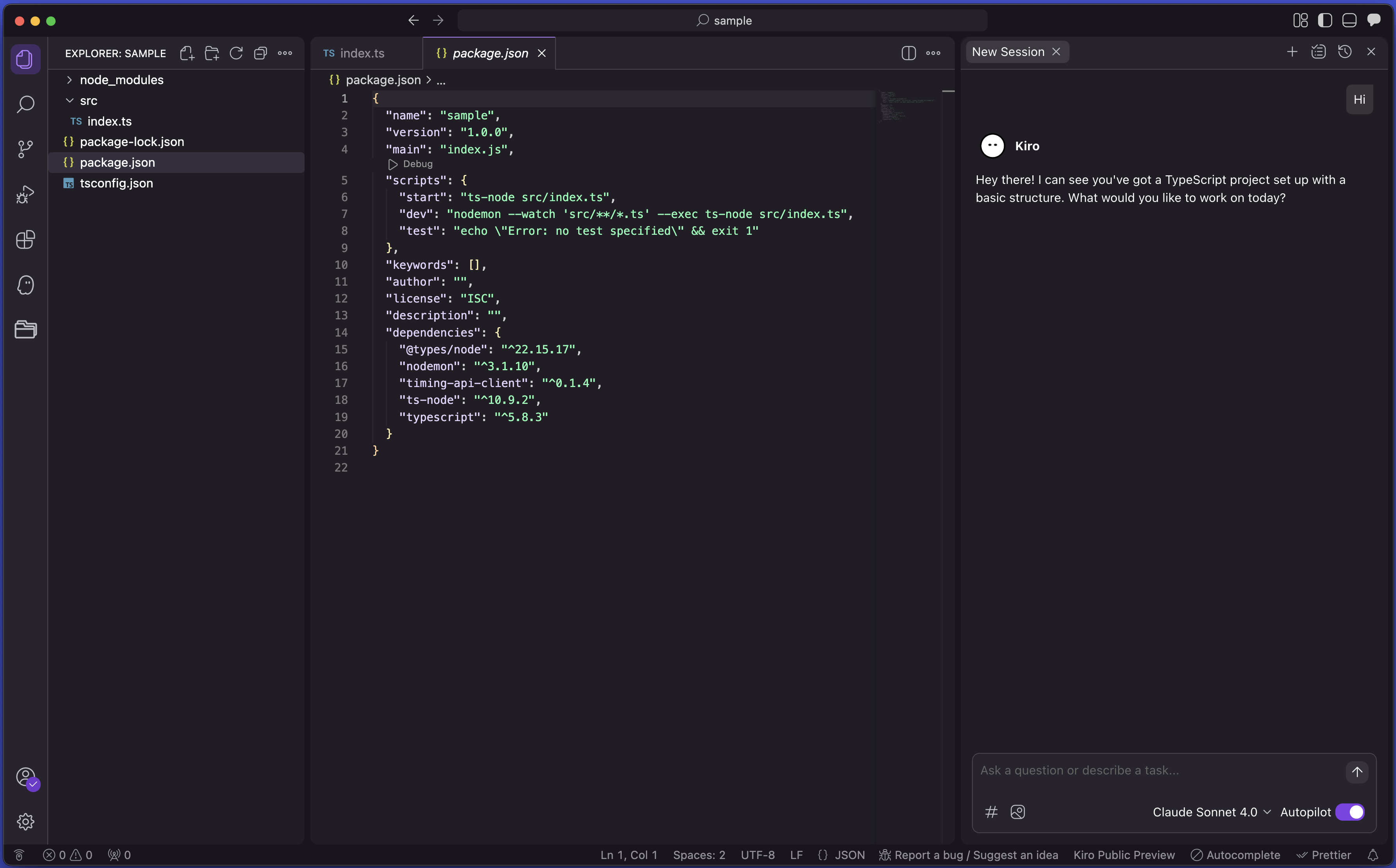Refresh the Explorer file tree
The height and width of the screenshot is (868, 1396).
tap(236, 53)
